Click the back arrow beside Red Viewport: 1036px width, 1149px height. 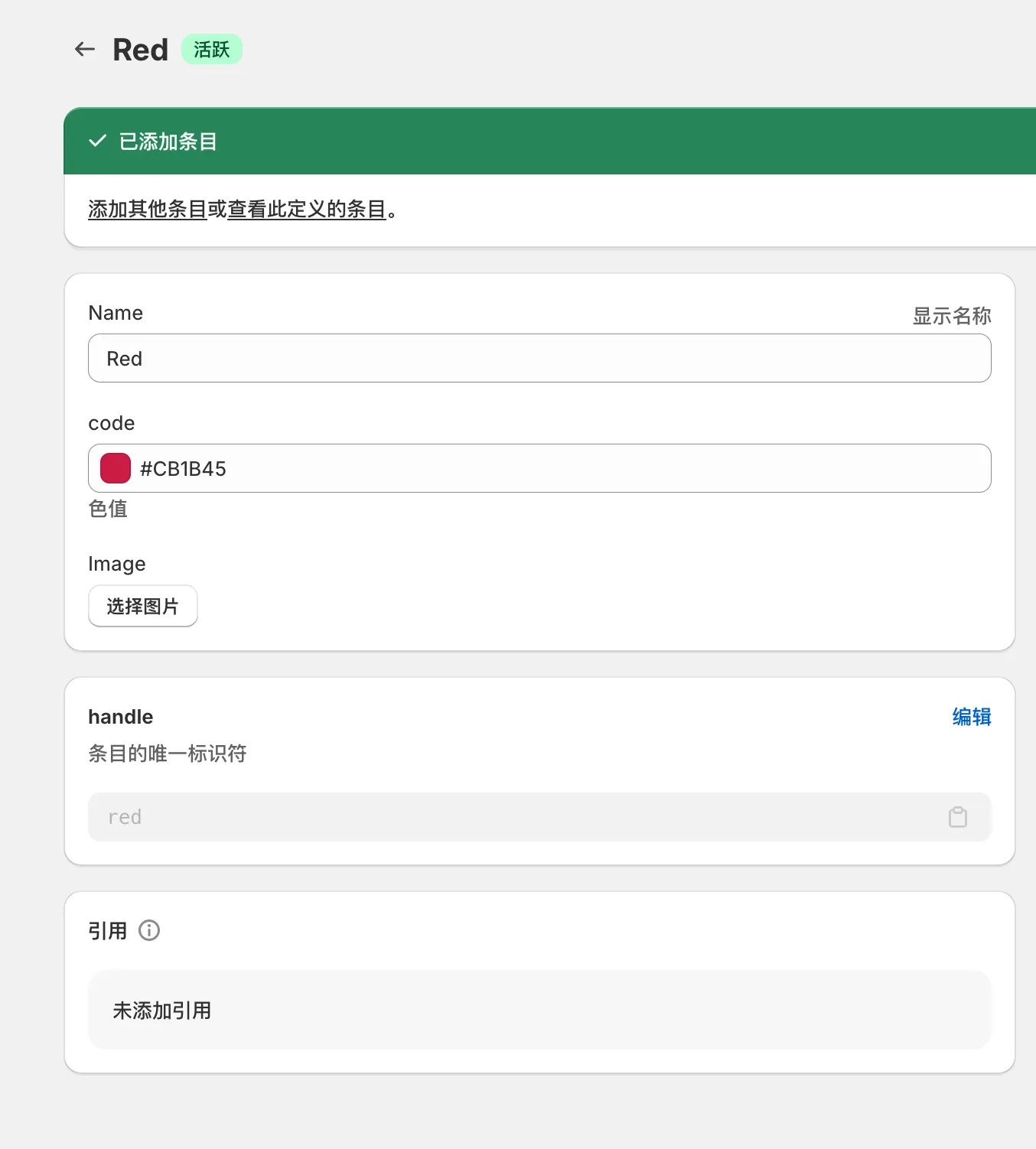click(84, 49)
